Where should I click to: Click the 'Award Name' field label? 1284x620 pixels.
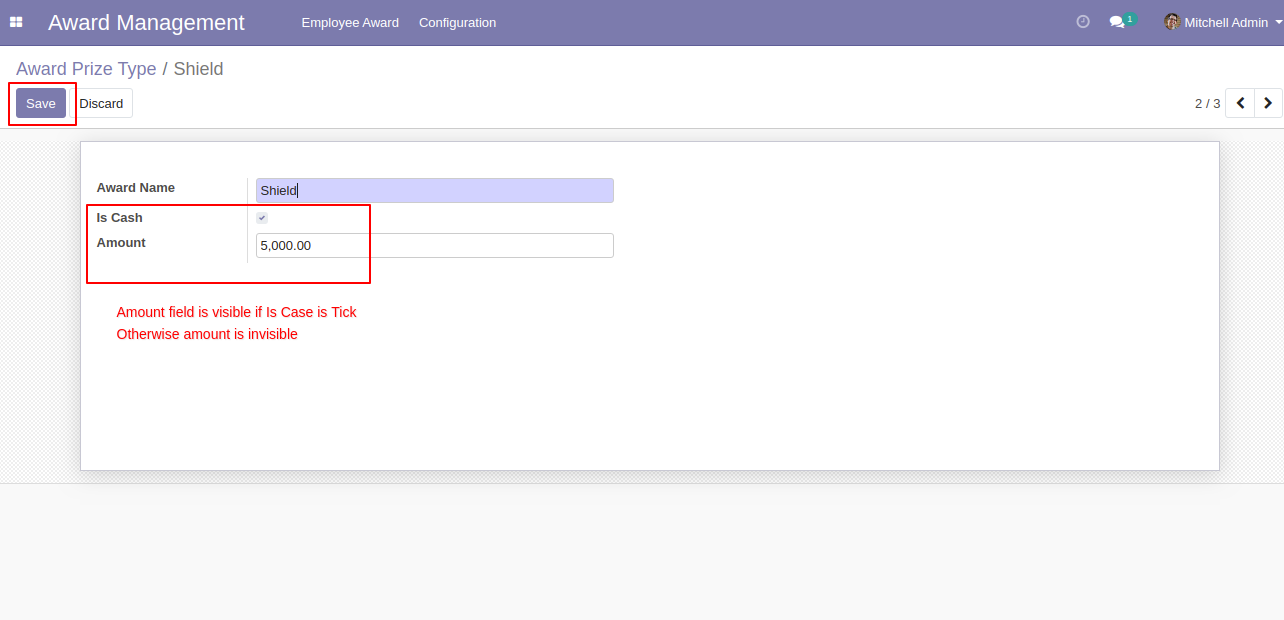coord(135,188)
